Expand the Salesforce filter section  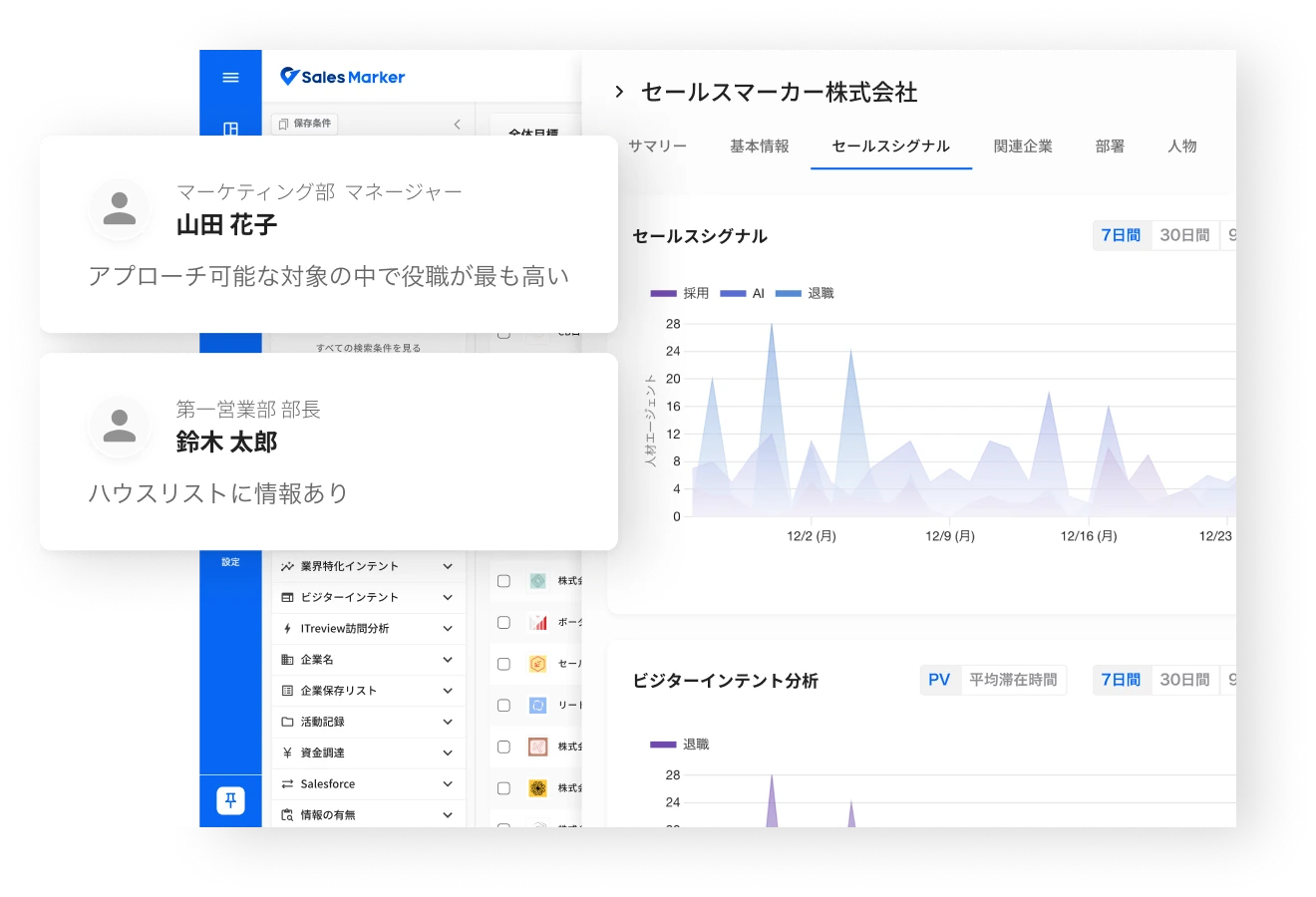447,784
